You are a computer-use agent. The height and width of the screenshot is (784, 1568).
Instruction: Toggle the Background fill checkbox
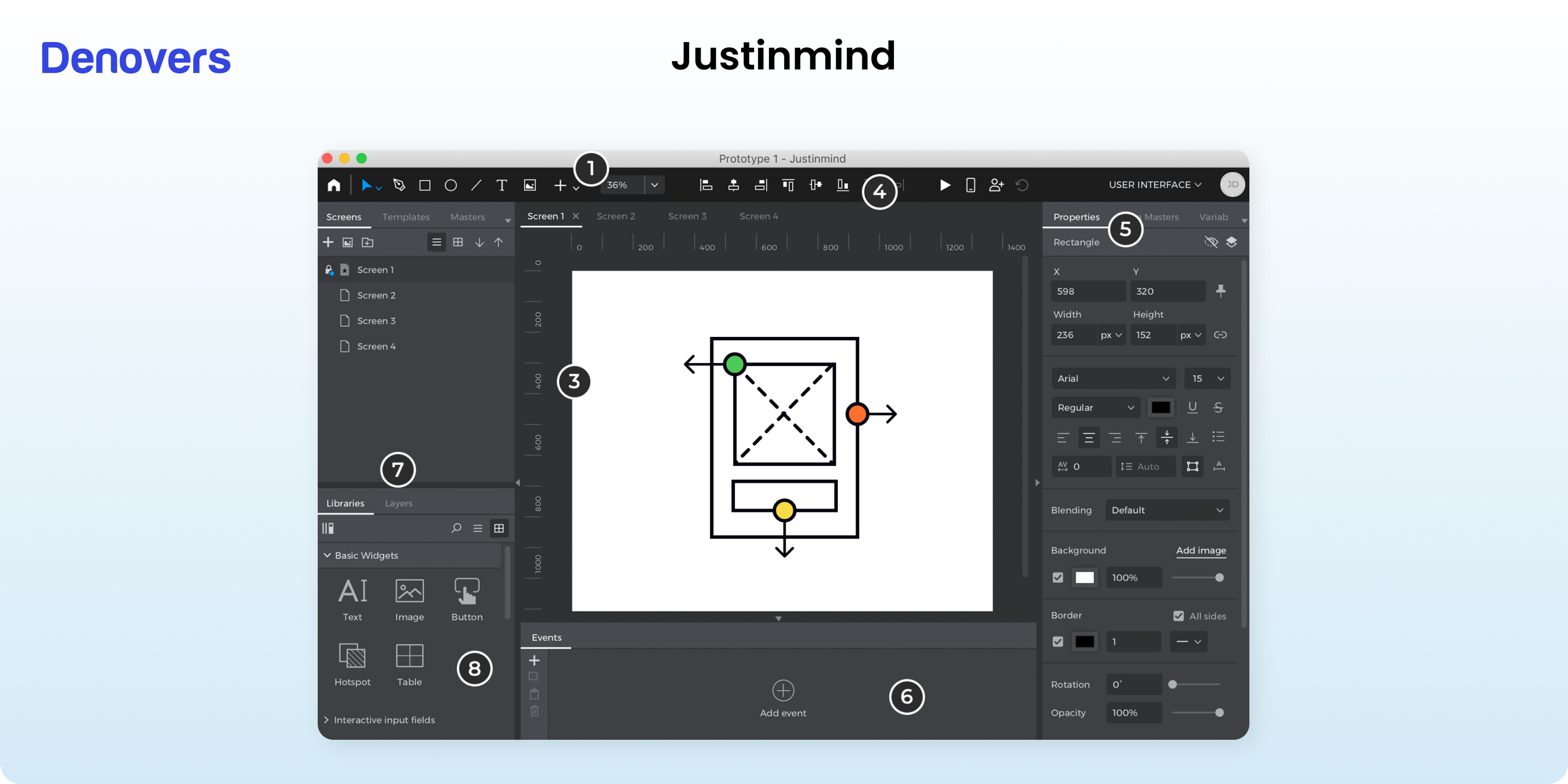[x=1058, y=578]
